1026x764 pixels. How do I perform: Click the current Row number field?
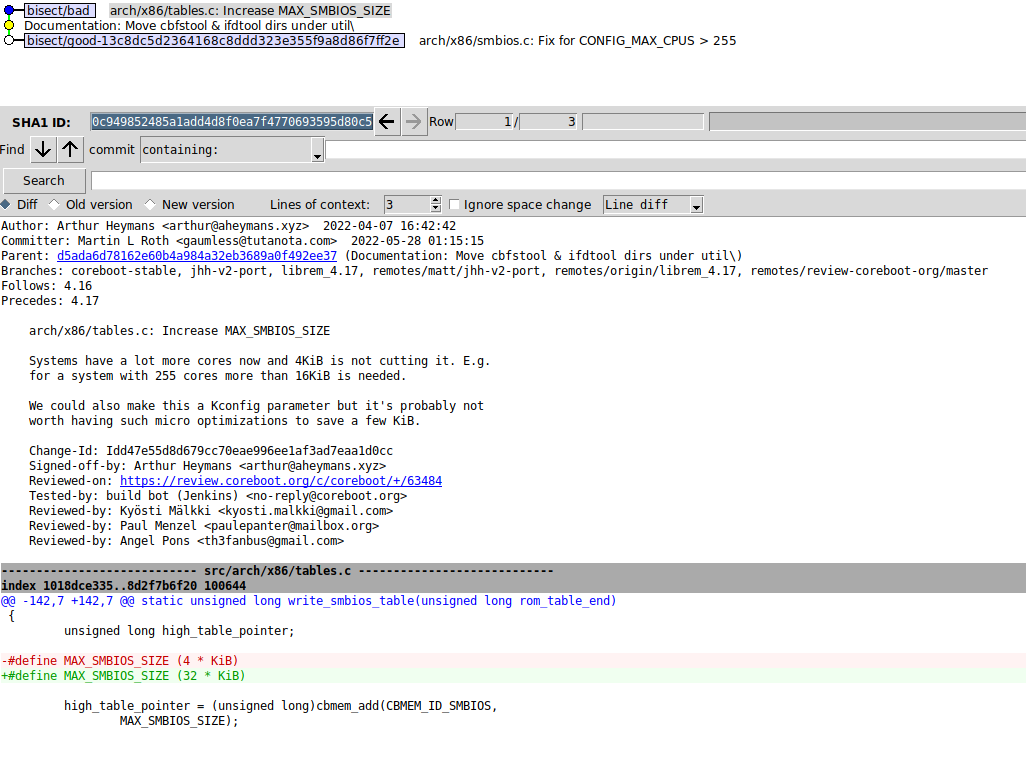484,122
